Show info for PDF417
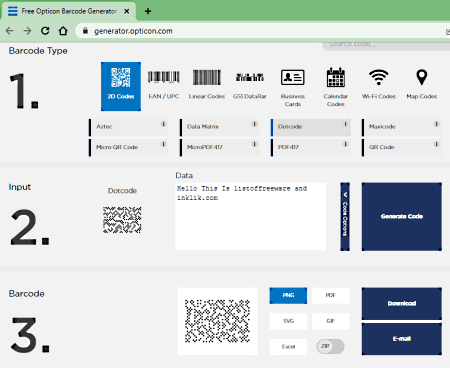Viewport: 450px width, 368px height. click(x=346, y=144)
